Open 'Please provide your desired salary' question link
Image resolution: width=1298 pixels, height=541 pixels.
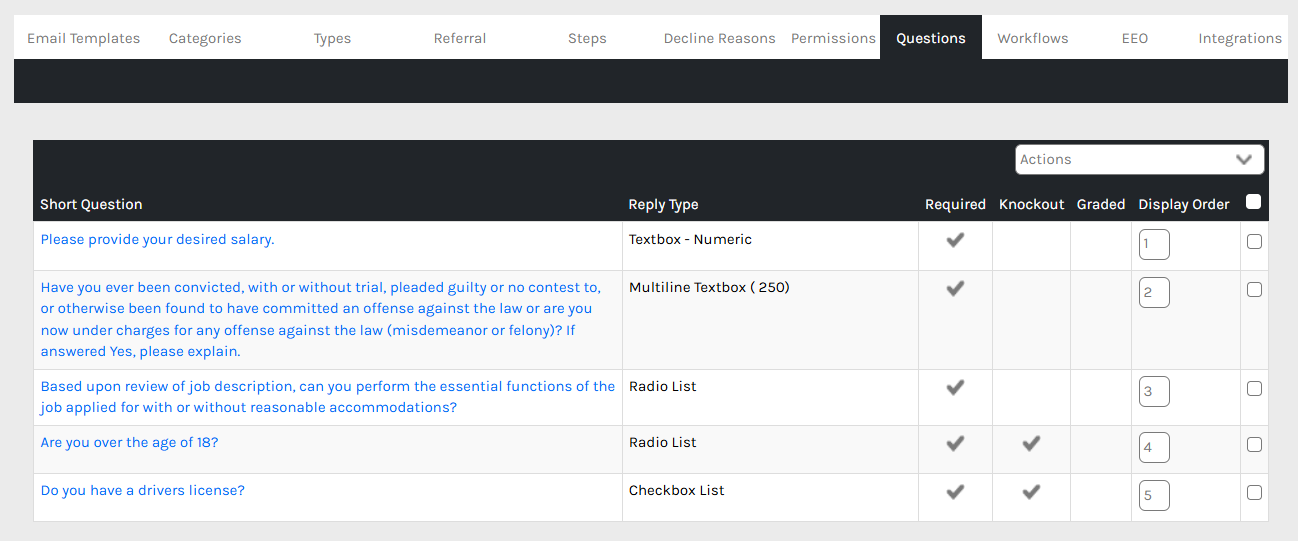[x=157, y=240]
